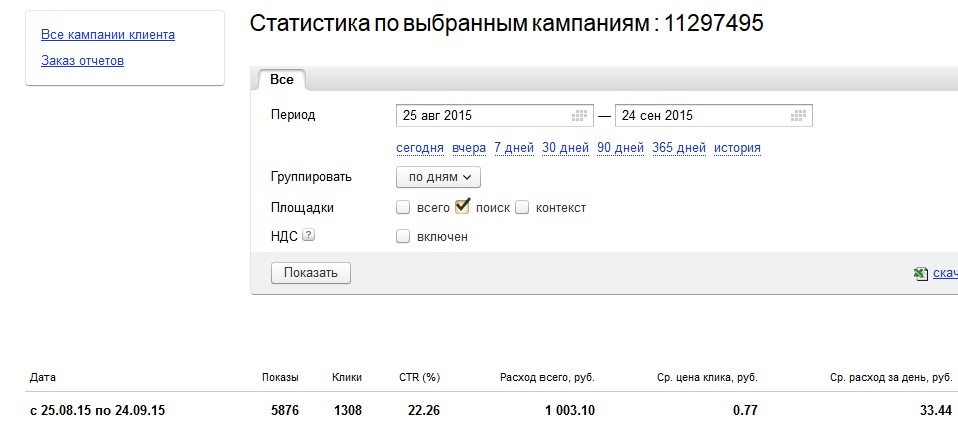Switch to the Все tab
The width and height of the screenshot is (958, 431).
282,79
